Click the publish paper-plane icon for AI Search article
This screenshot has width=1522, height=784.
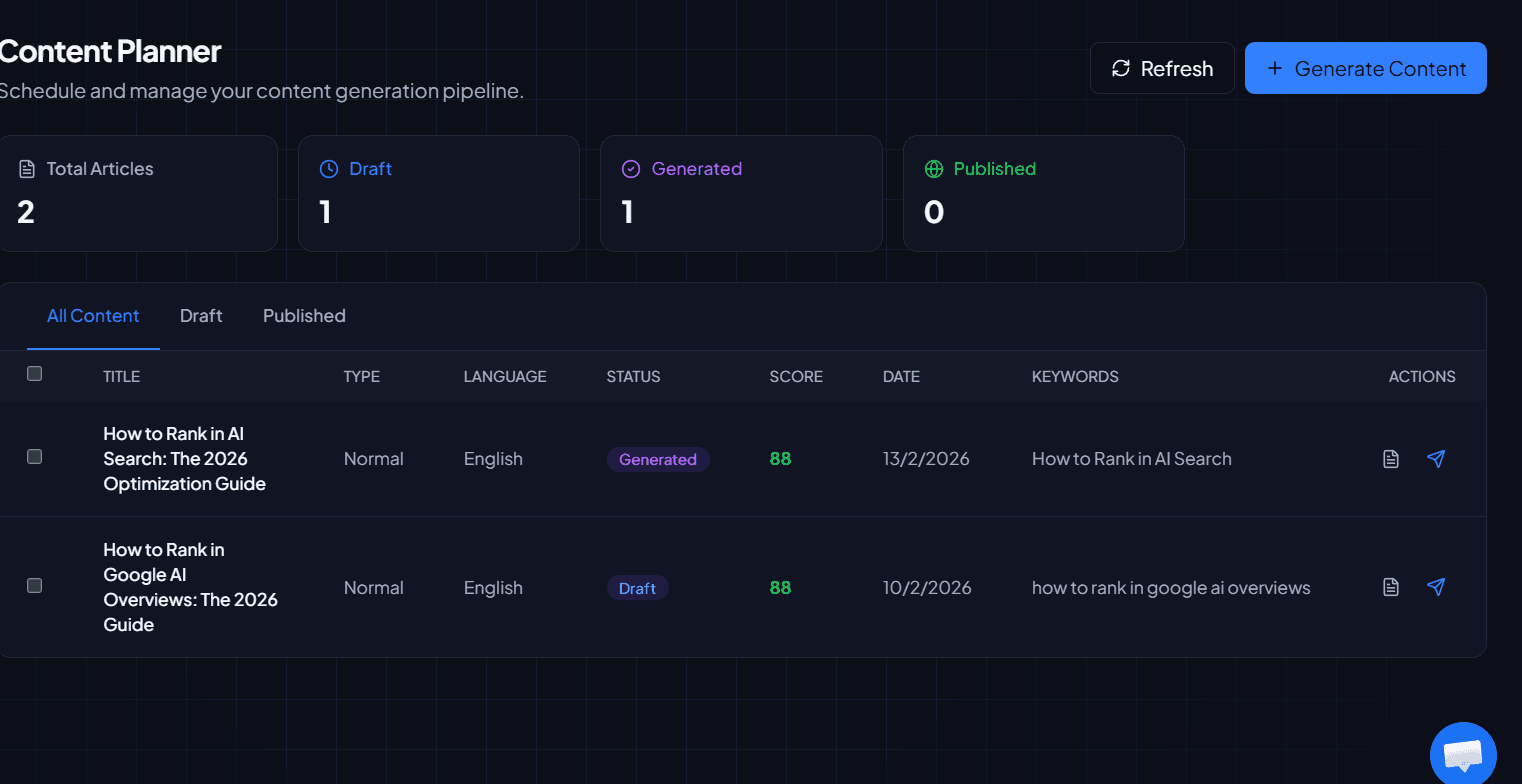pyautogui.click(x=1437, y=458)
